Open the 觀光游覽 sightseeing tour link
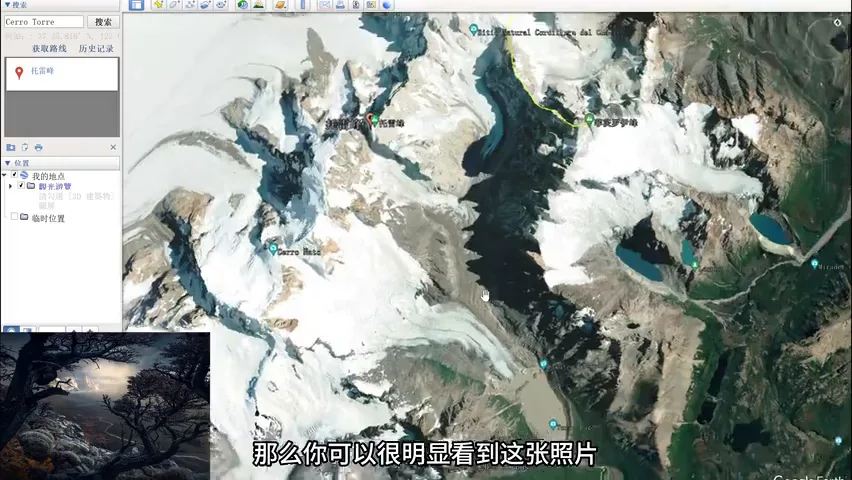This screenshot has height=480, width=852. click(x=55, y=186)
